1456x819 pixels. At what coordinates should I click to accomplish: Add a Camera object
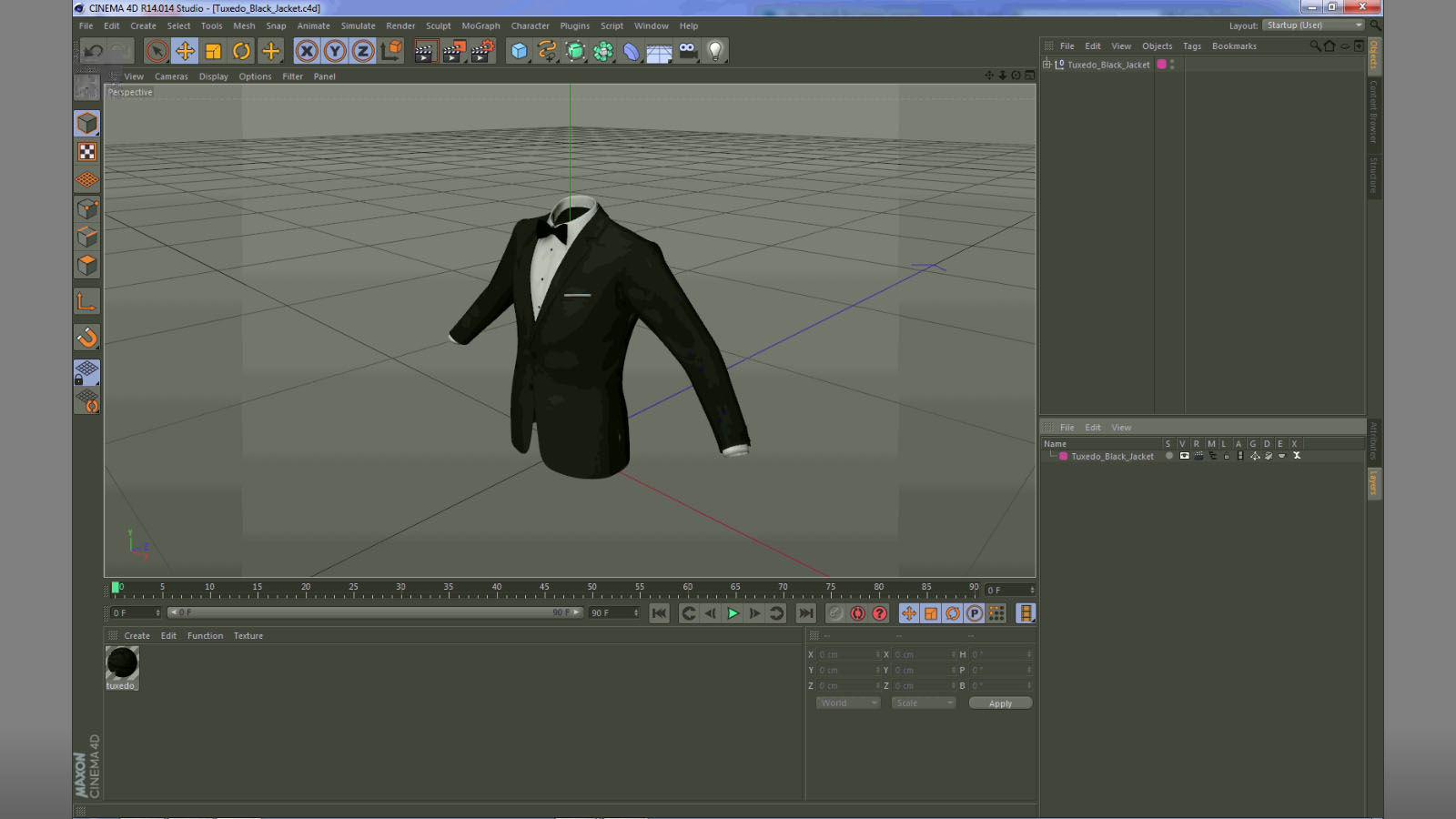[x=688, y=51]
